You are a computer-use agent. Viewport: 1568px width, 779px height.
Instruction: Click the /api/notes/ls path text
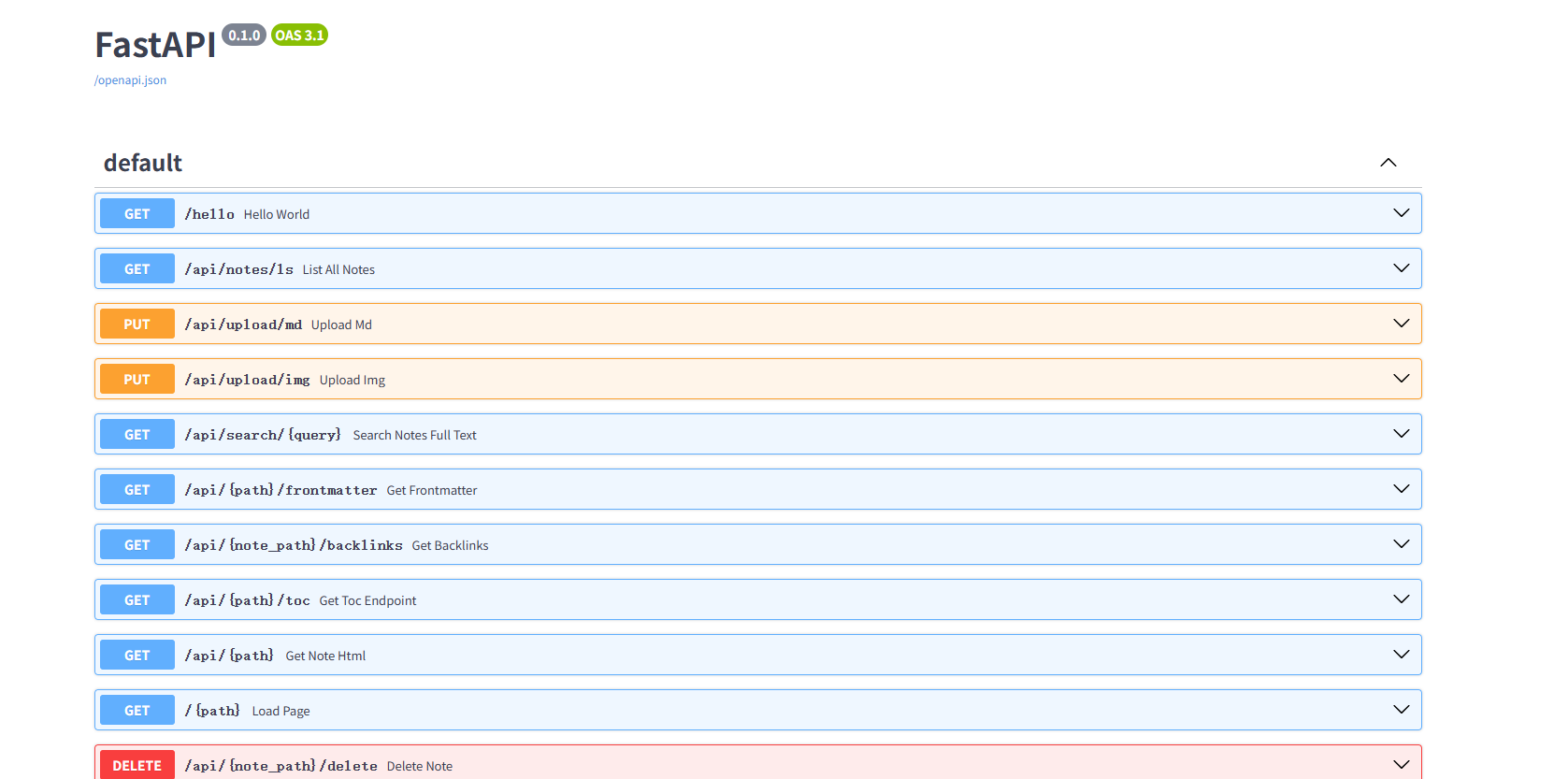[238, 269]
